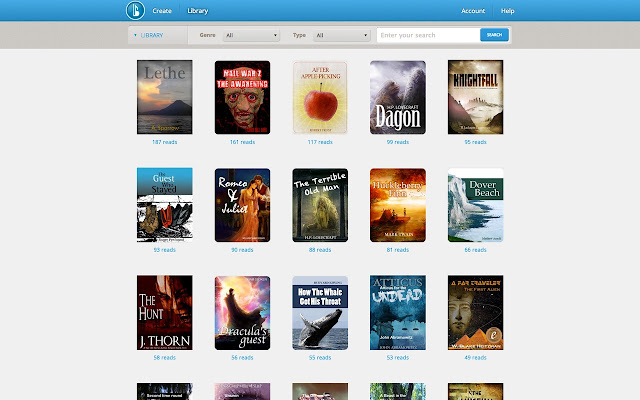Viewport: 640px width, 400px height.
Task: Click the site logo icon in header
Action: click(135, 10)
